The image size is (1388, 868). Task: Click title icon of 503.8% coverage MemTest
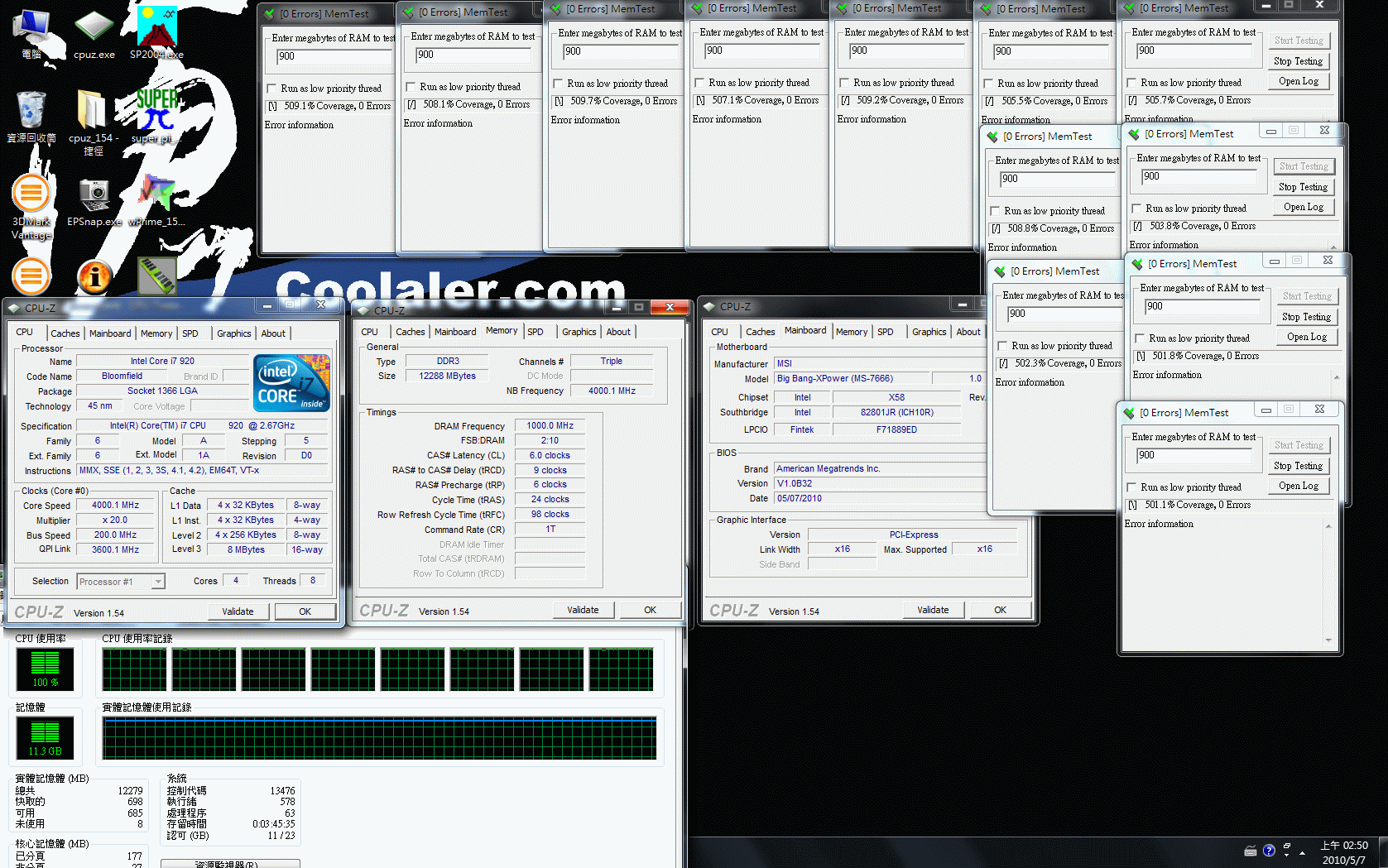pyautogui.click(x=1134, y=134)
